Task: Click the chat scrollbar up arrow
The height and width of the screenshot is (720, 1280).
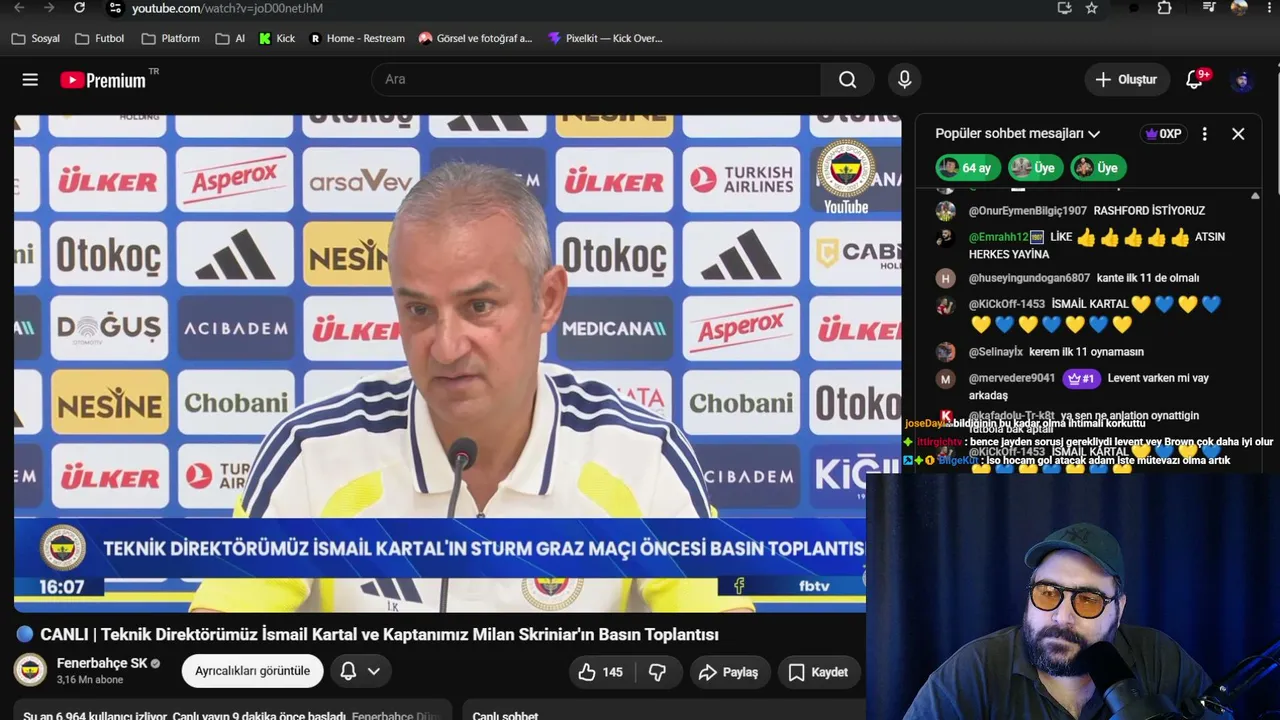Action: pos(1255,196)
